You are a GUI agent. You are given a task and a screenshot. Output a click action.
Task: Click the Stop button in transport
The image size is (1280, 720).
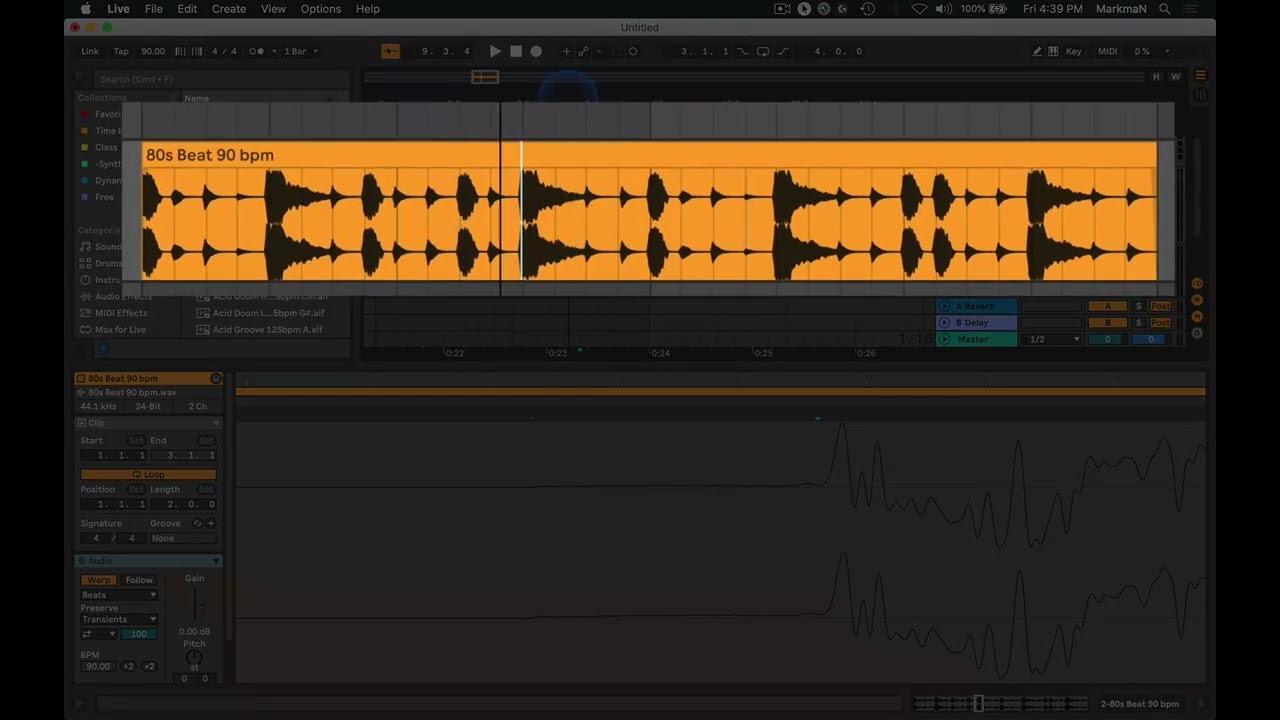[x=516, y=51]
